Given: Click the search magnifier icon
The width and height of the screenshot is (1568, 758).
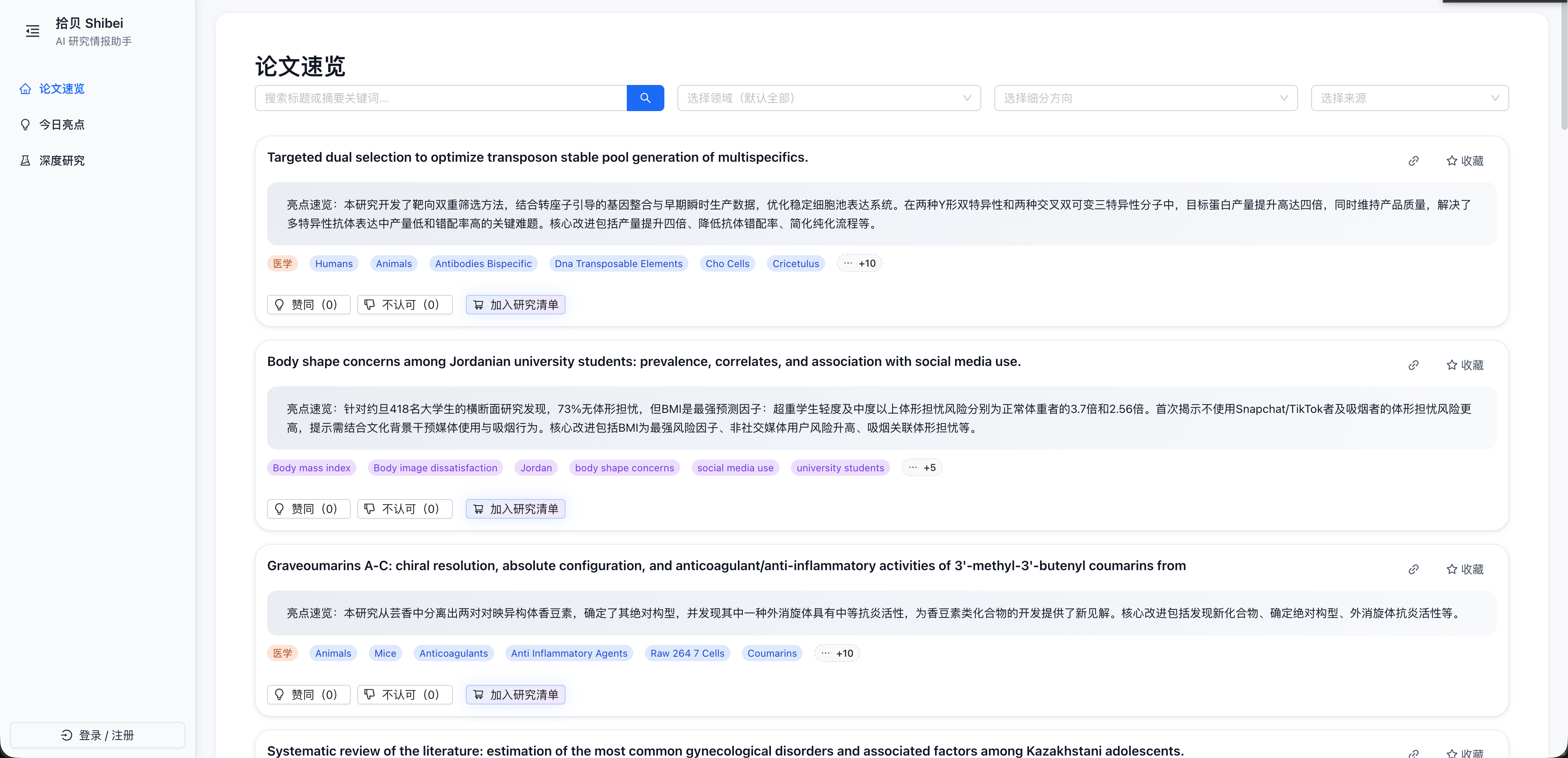Looking at the screenshot, I should [x=645, y=98].
